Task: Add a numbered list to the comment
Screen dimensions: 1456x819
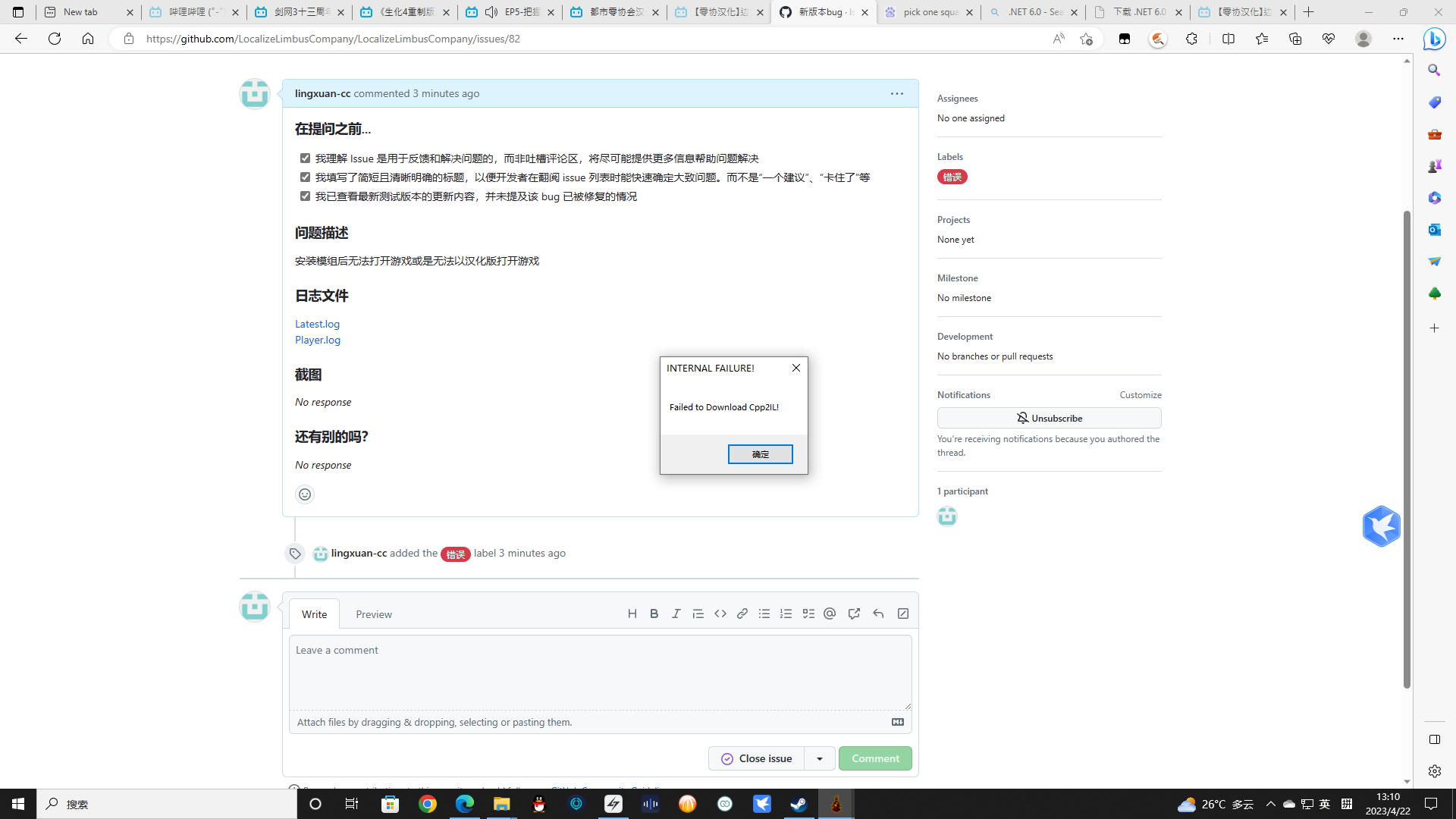Action: tap(786, 613)
